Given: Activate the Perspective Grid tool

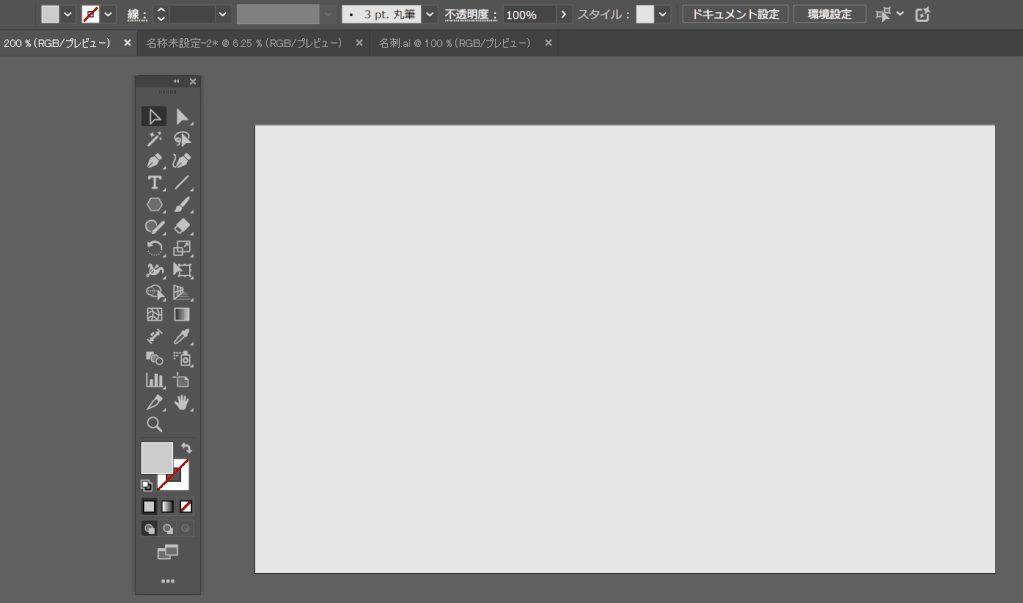Looking at the screenshot, I should (182, 292).
